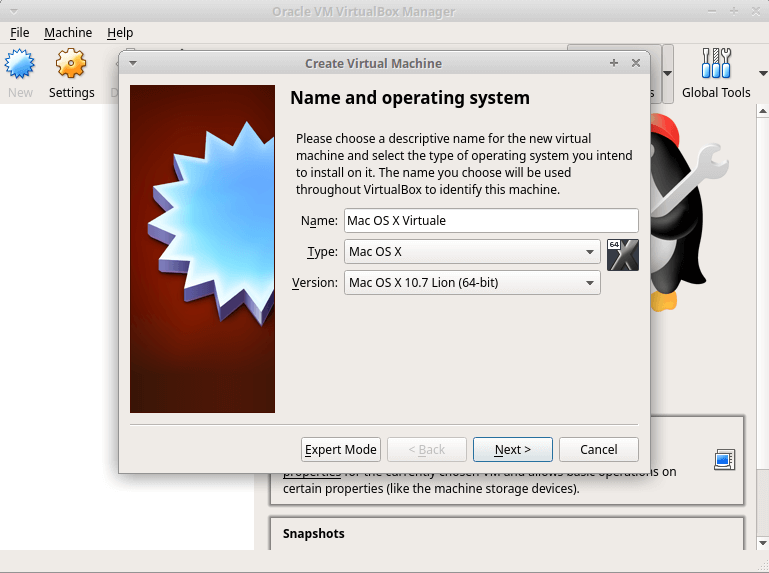Click the Name: label
Viewport: 769px width, 573px height.
(x=319, y=221)
